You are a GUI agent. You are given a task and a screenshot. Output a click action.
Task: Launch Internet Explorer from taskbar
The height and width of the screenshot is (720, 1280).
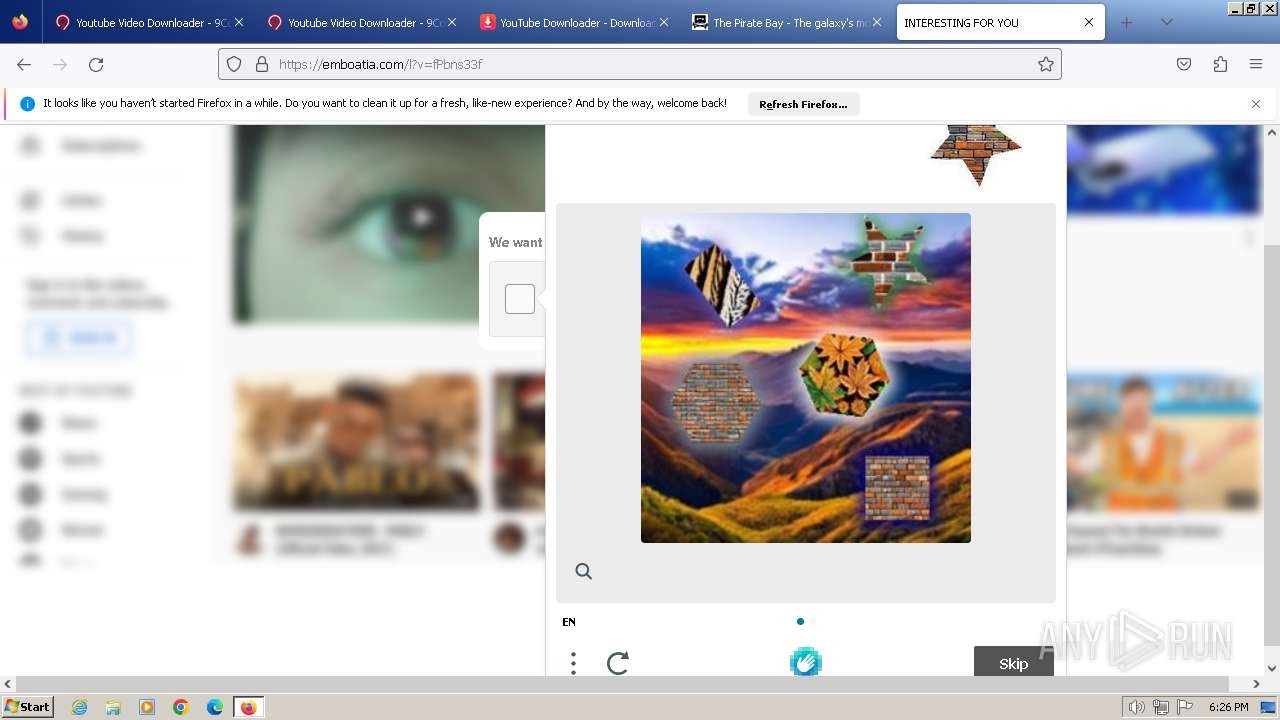[x=79, y=707]
